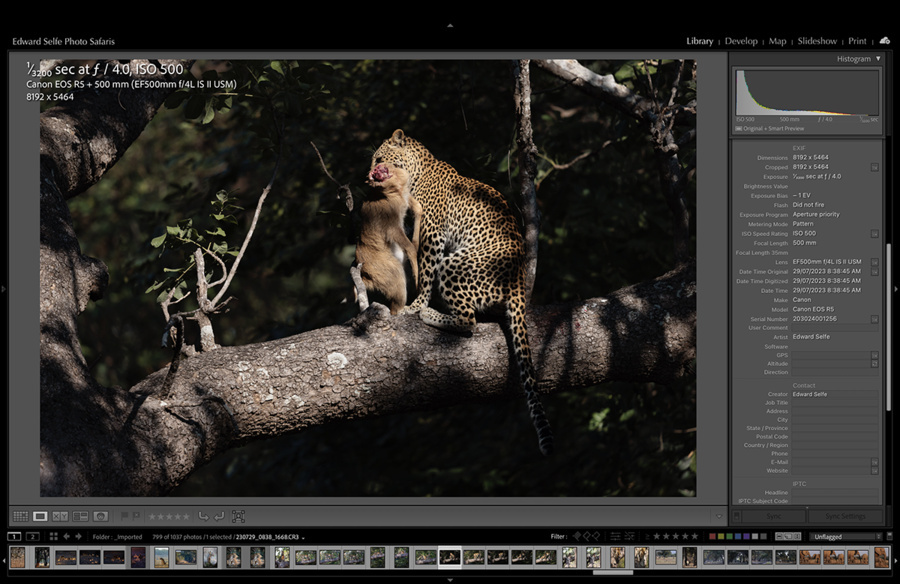Expand left panel with edge arrow
The height and width of the screenshot is (584, 900).
point(3,289)
